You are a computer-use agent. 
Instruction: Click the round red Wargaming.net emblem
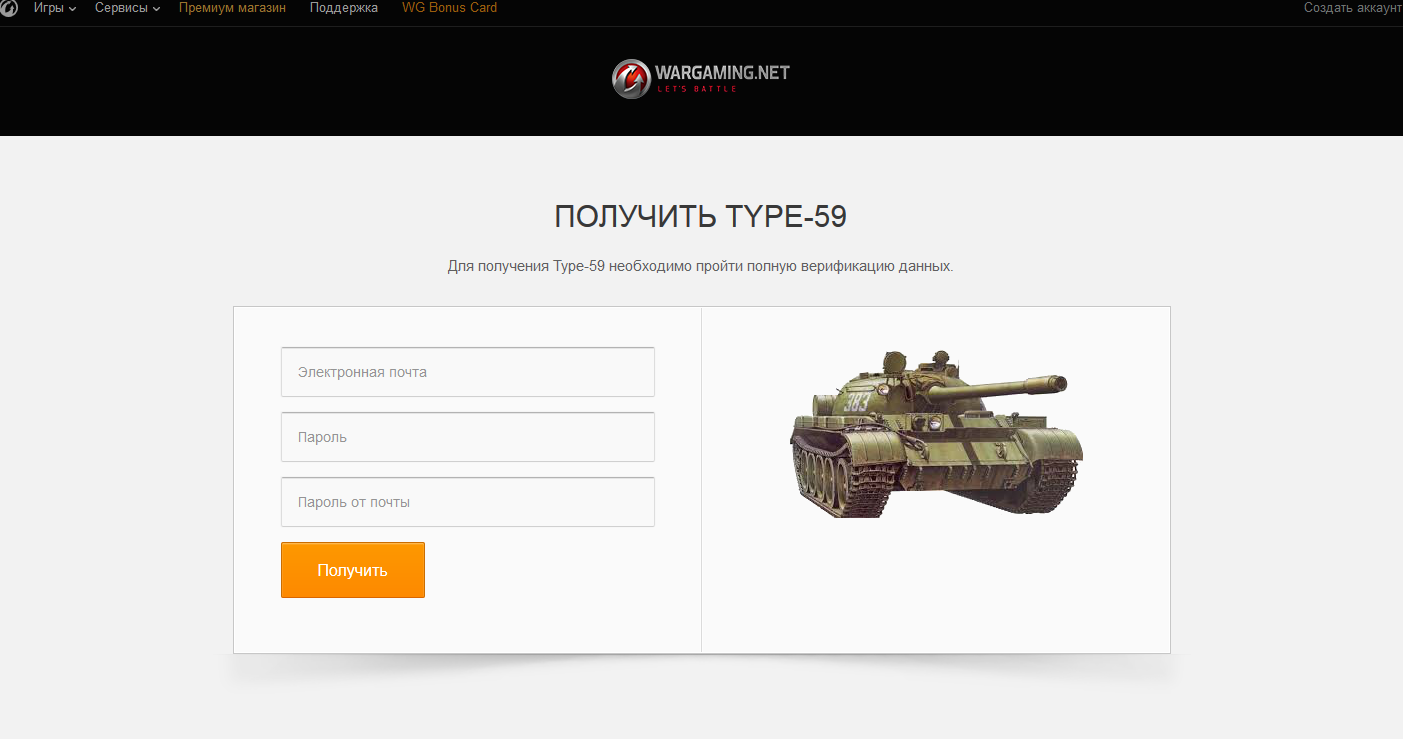(631, 79)
